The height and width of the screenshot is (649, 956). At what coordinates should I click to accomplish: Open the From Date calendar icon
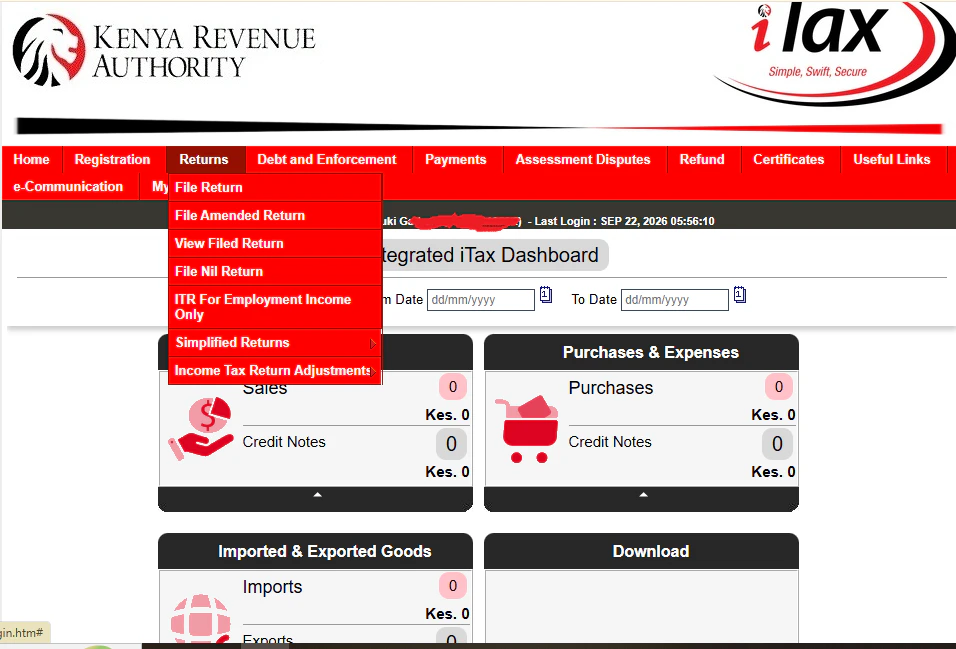(546, 295)
